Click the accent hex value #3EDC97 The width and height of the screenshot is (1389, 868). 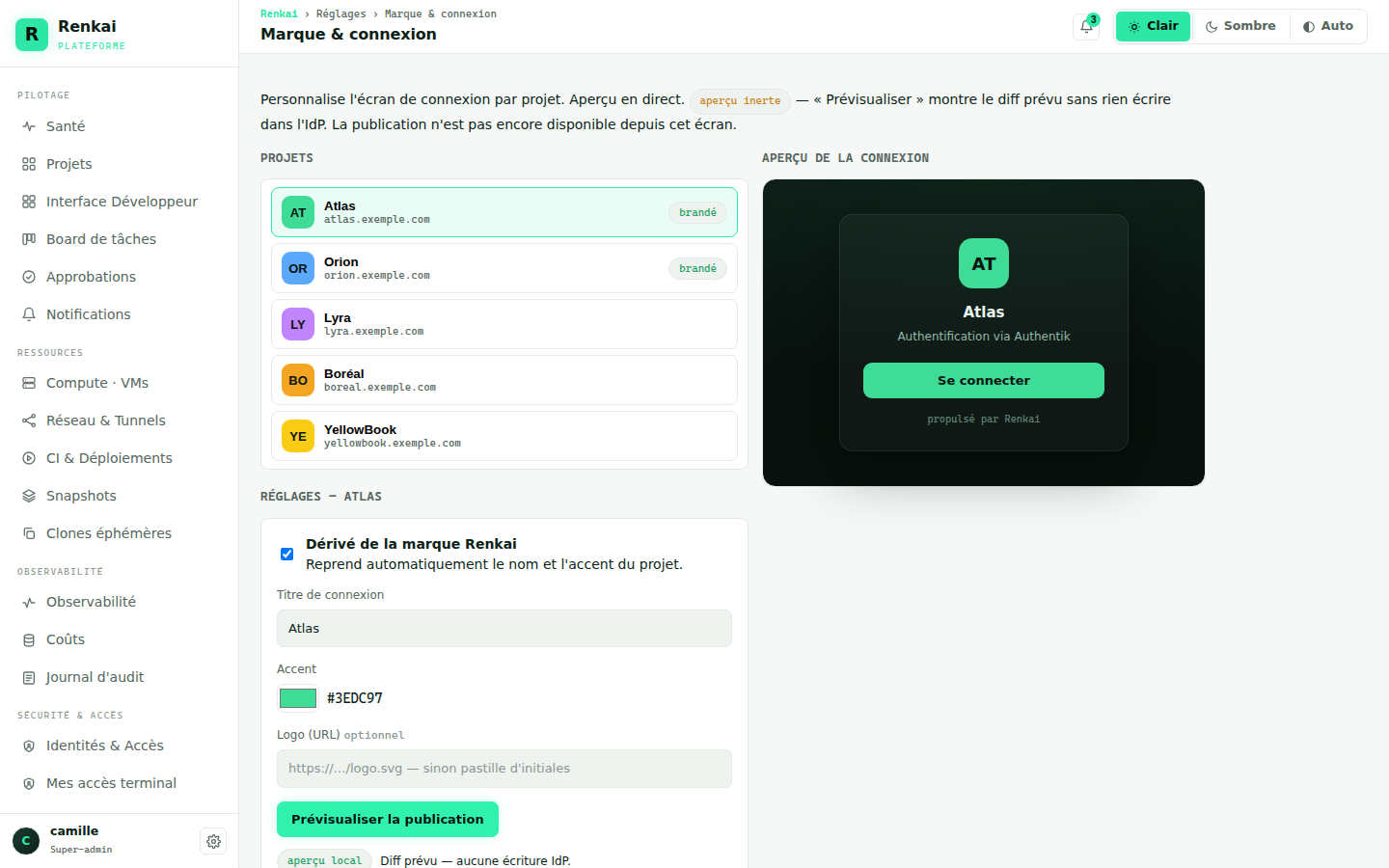(x=355, y=698)
